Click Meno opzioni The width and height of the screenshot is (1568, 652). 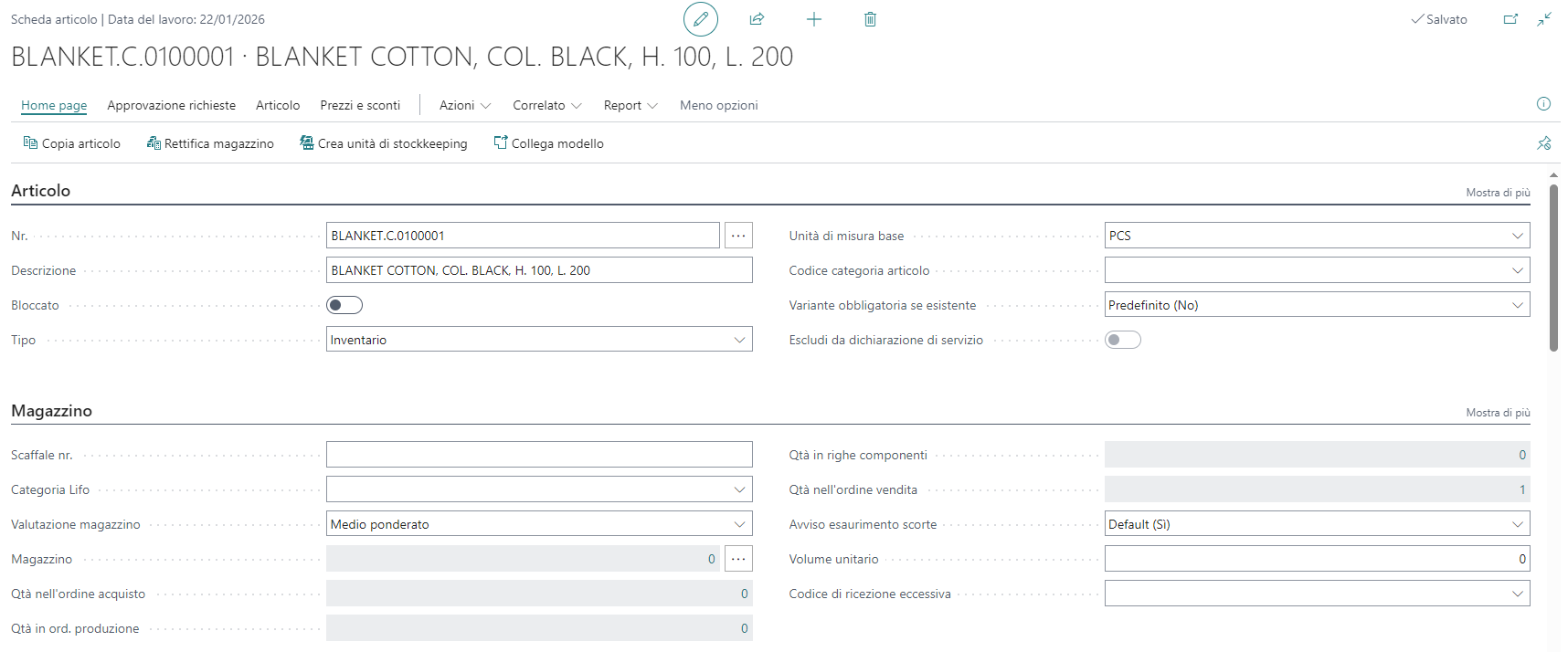(x=718, y=105)
